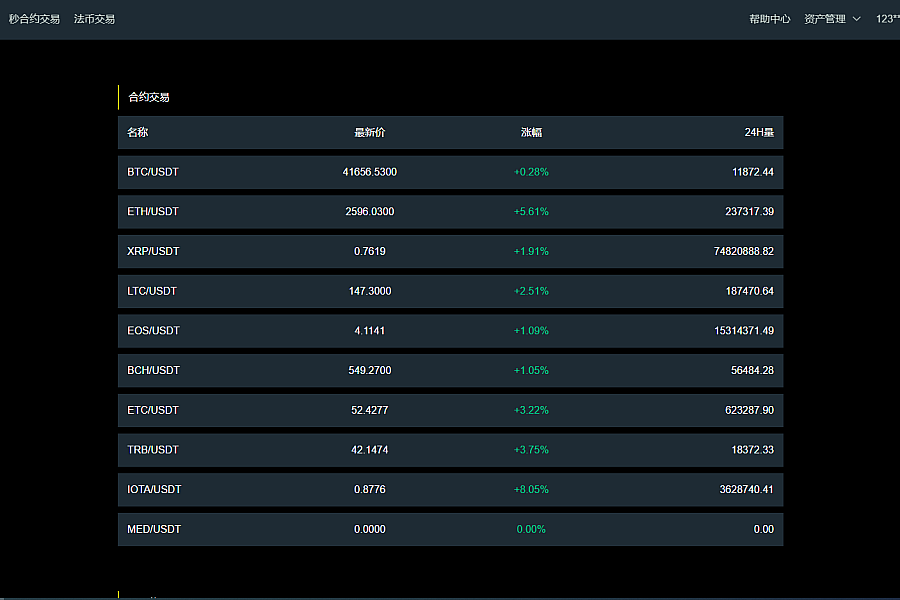Click the +8.05% change for IOTA

532,489
